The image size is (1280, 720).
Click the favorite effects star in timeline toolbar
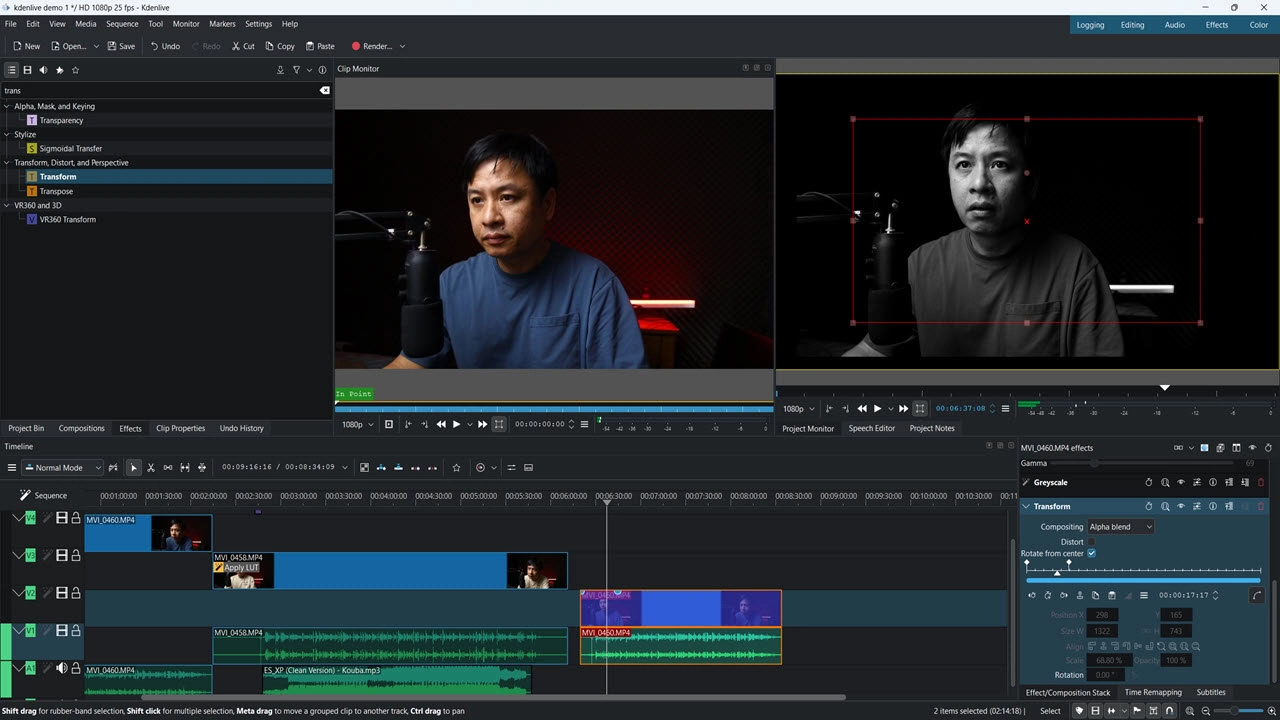(456, 467)
